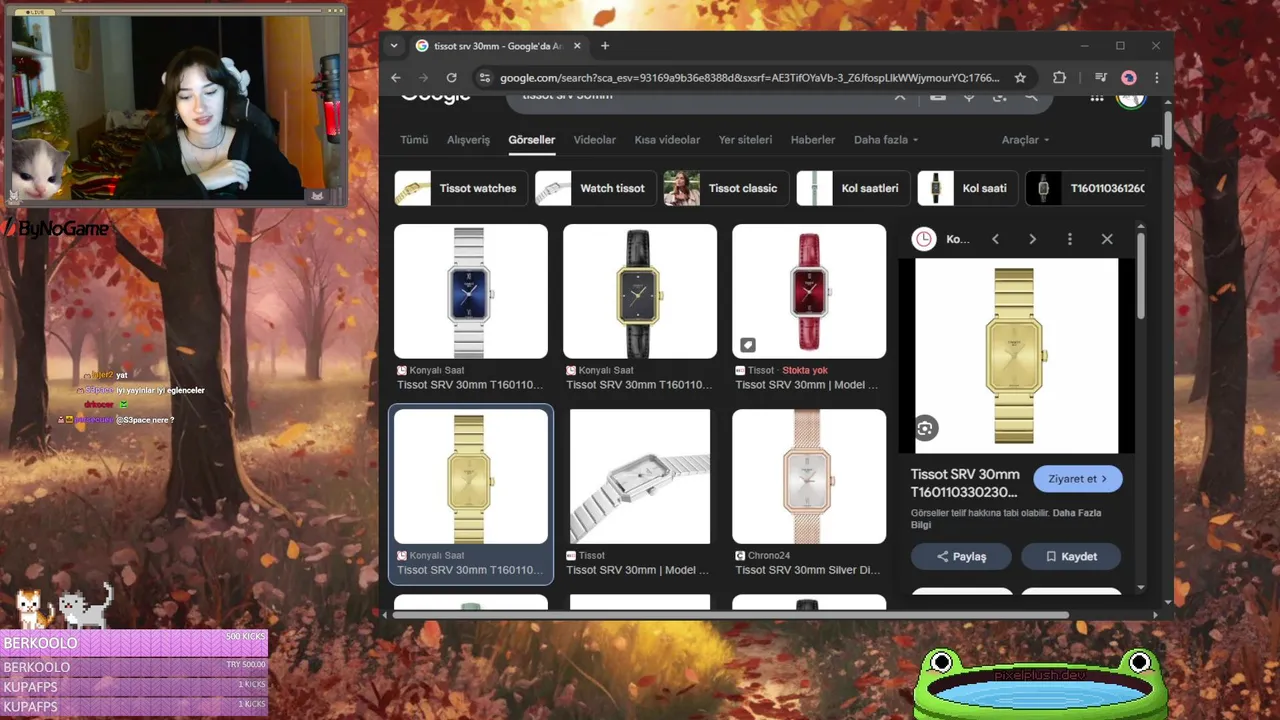Switch to the Alışveriş tab
This screenshot has width=1280, height=720.
pyautogui.click(x=468, y=140)
